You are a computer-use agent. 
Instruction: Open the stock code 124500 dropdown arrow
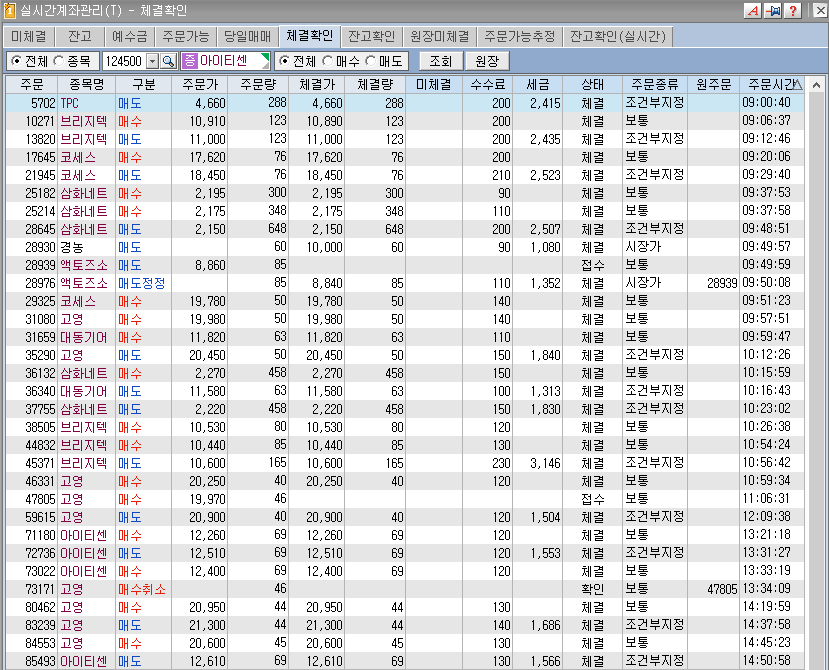point(152,61)
